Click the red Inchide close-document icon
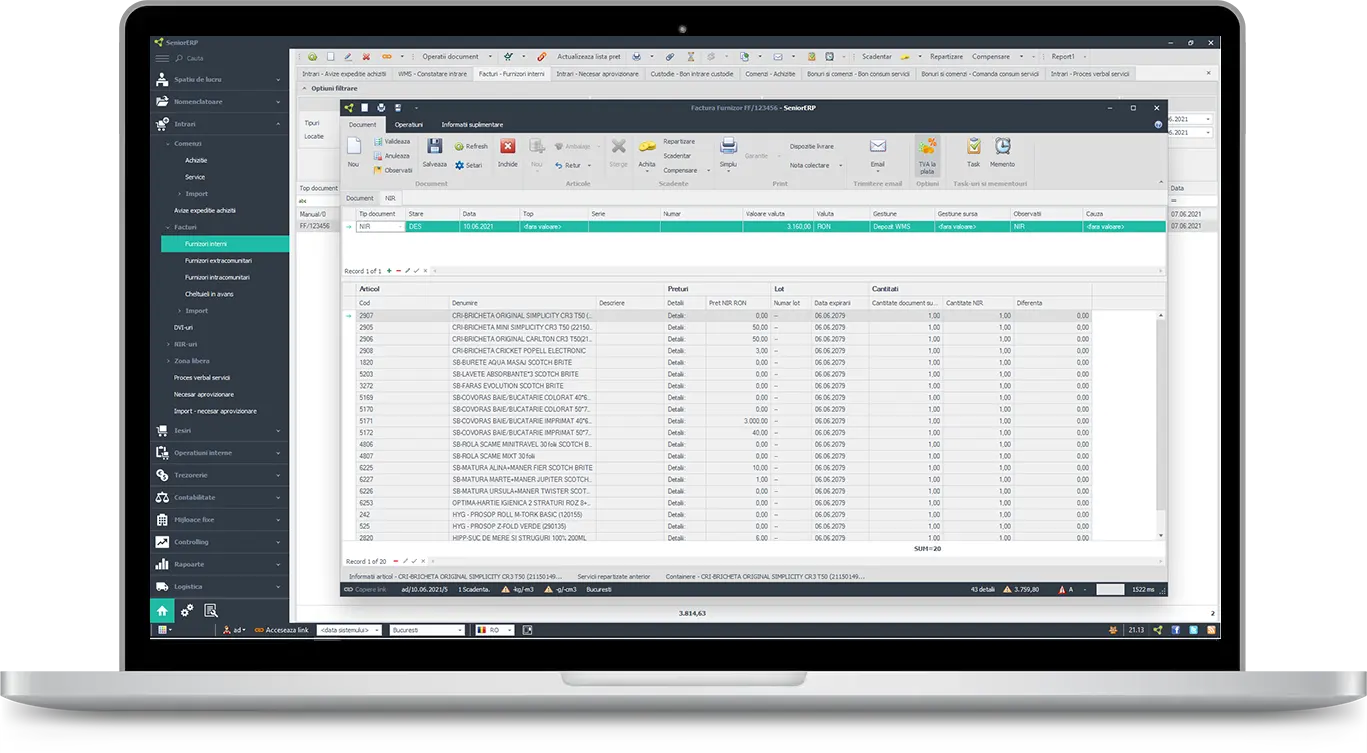This screenshot has height=753, width=1367. pos(508,146)
